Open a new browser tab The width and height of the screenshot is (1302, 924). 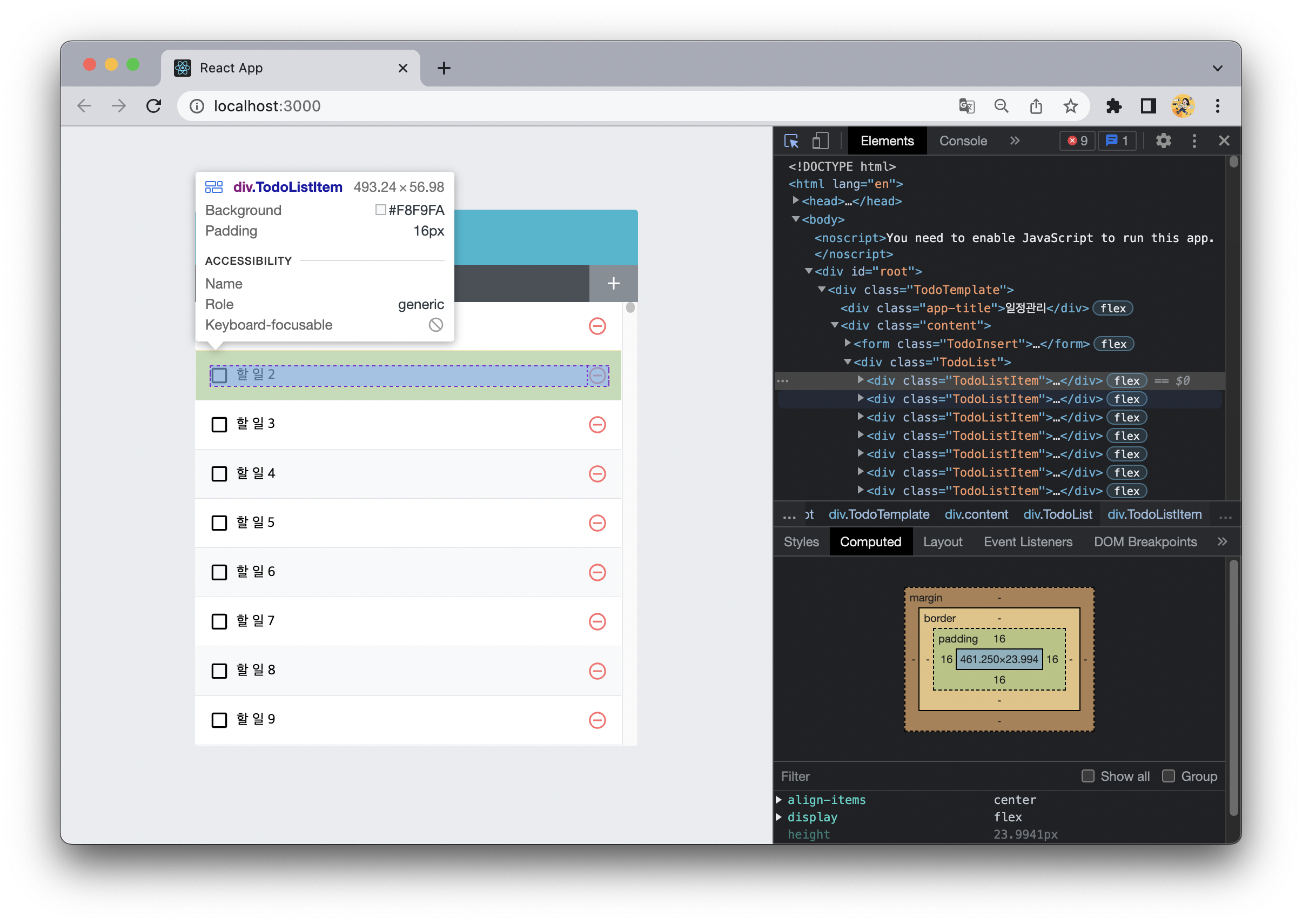pos(444,68)
